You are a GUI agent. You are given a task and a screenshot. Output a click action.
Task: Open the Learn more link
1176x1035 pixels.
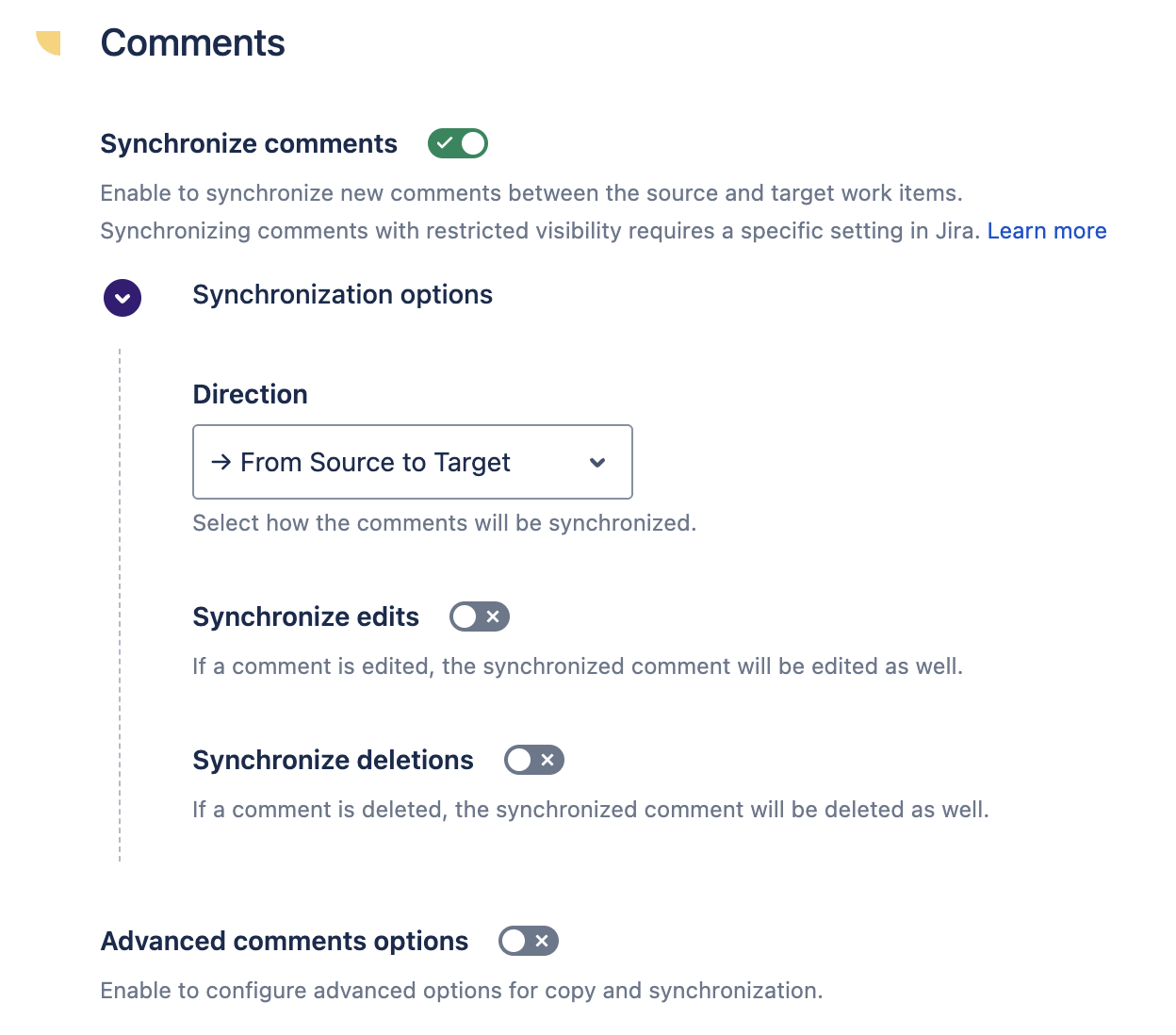pyautogui.click(x=1047, y=231)
